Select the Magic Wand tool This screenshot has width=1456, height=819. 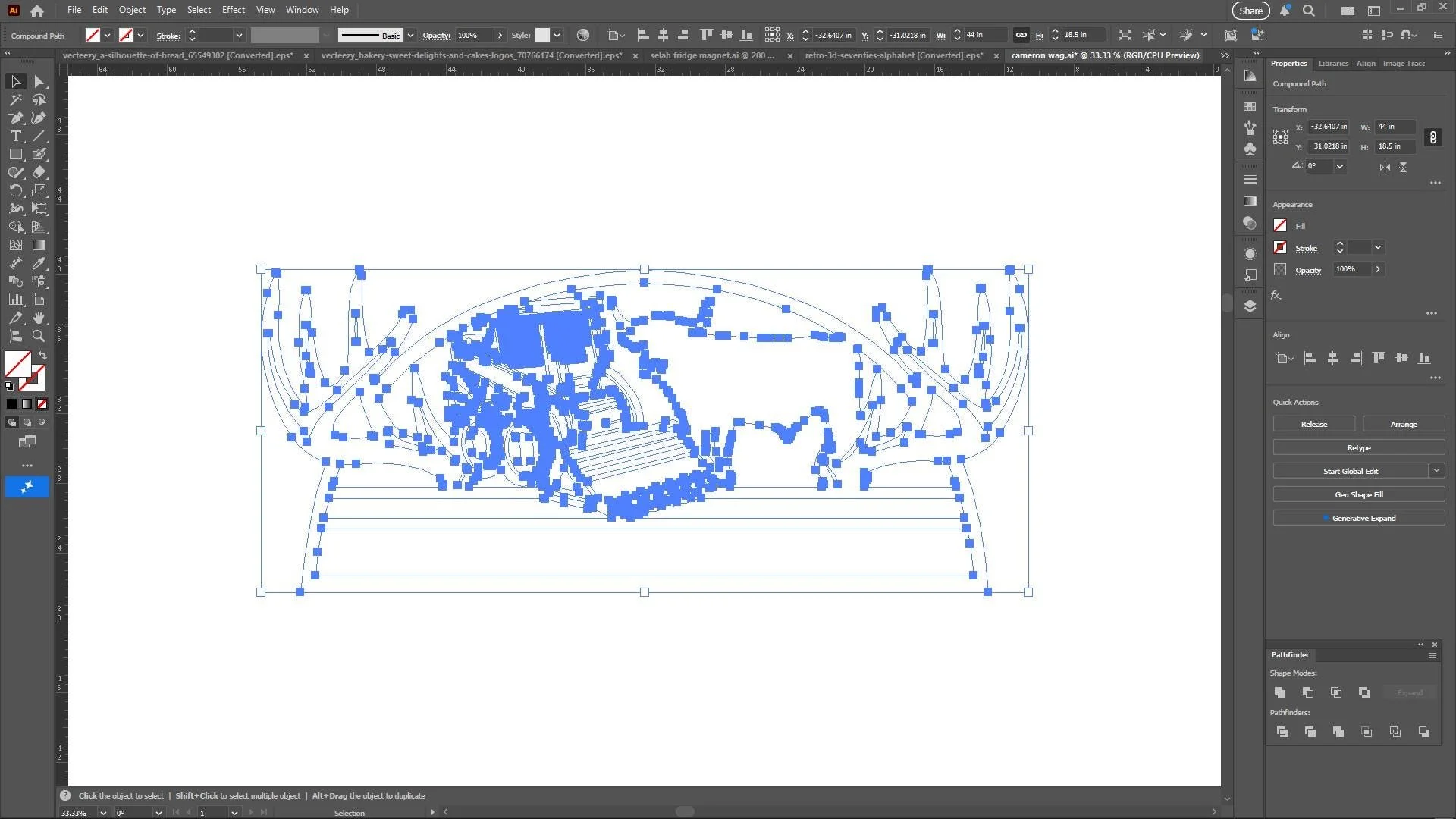(x=15, y=100)
